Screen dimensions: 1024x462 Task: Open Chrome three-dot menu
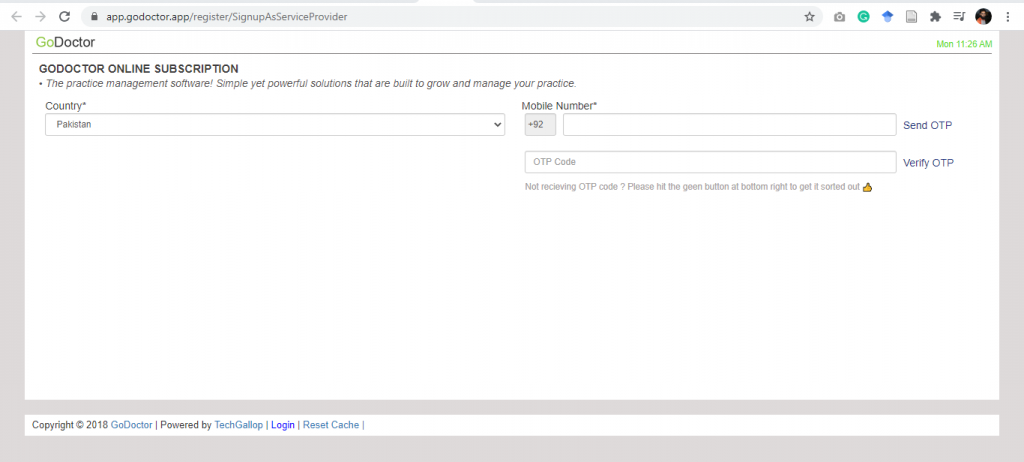point(1008,17)
